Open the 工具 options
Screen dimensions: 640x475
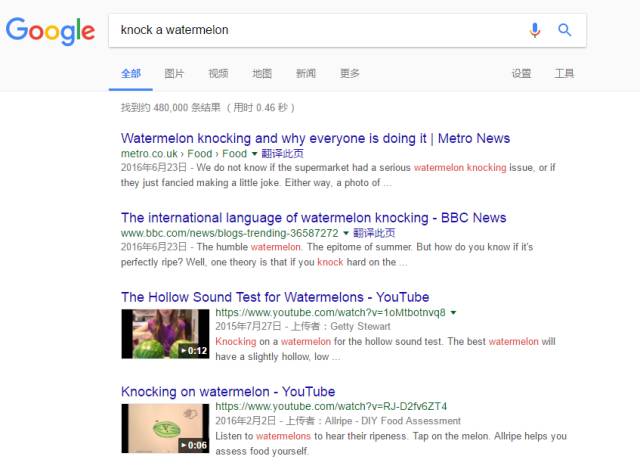[564, 73]
